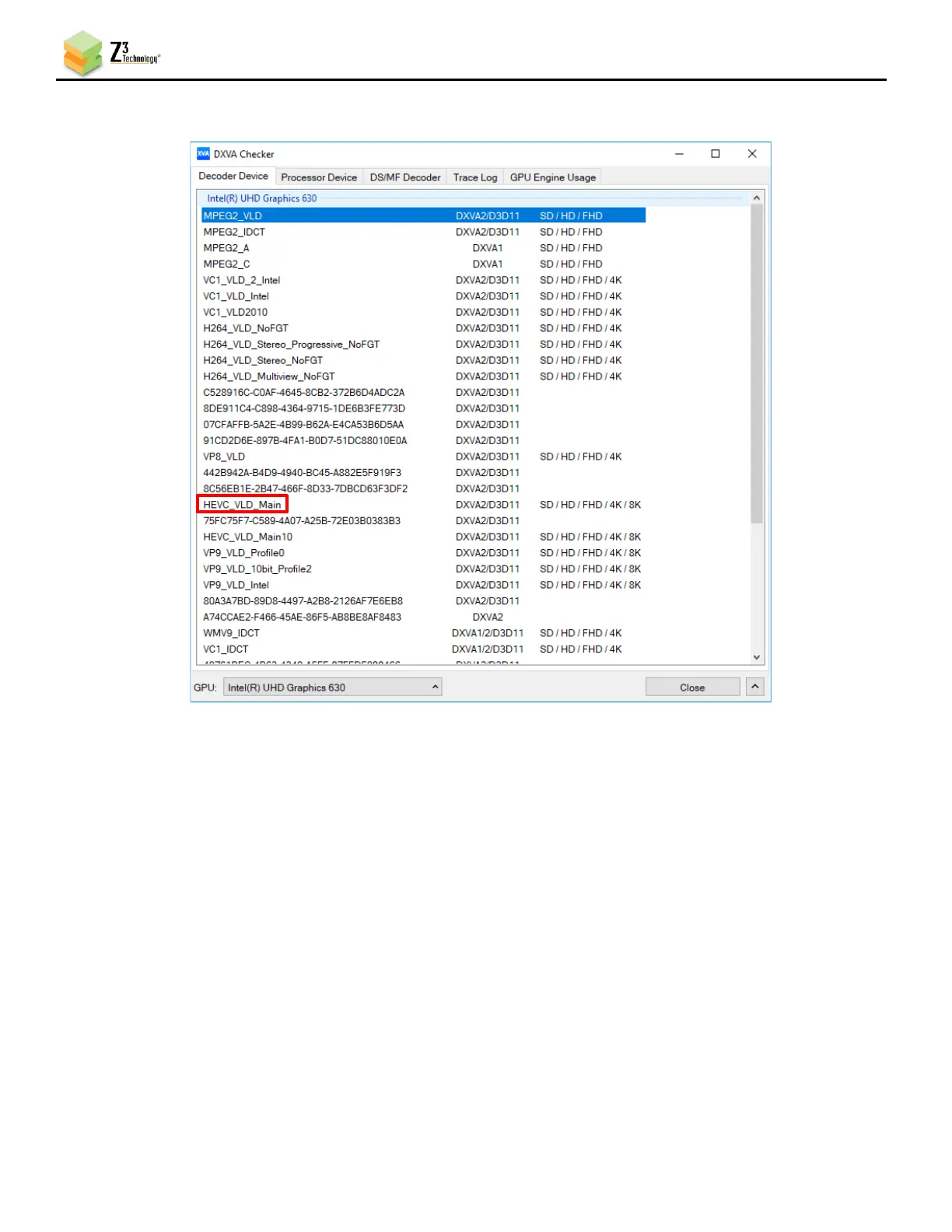
Task: Select the 91CD2D6E-897B GUID entry
Action: click(x=423, y=441)
